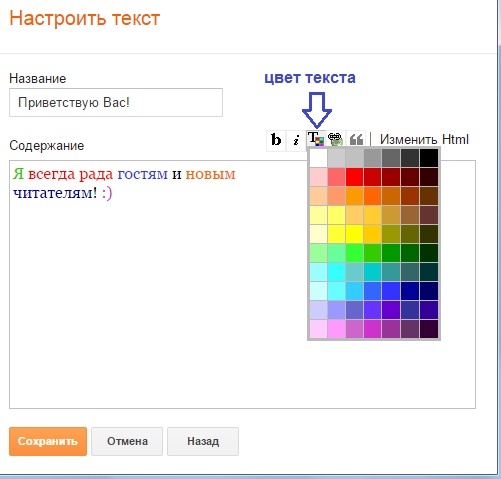Pick the medium gray swatch in the middle of the gray row

pyautogui.click(x=372, y=158)
